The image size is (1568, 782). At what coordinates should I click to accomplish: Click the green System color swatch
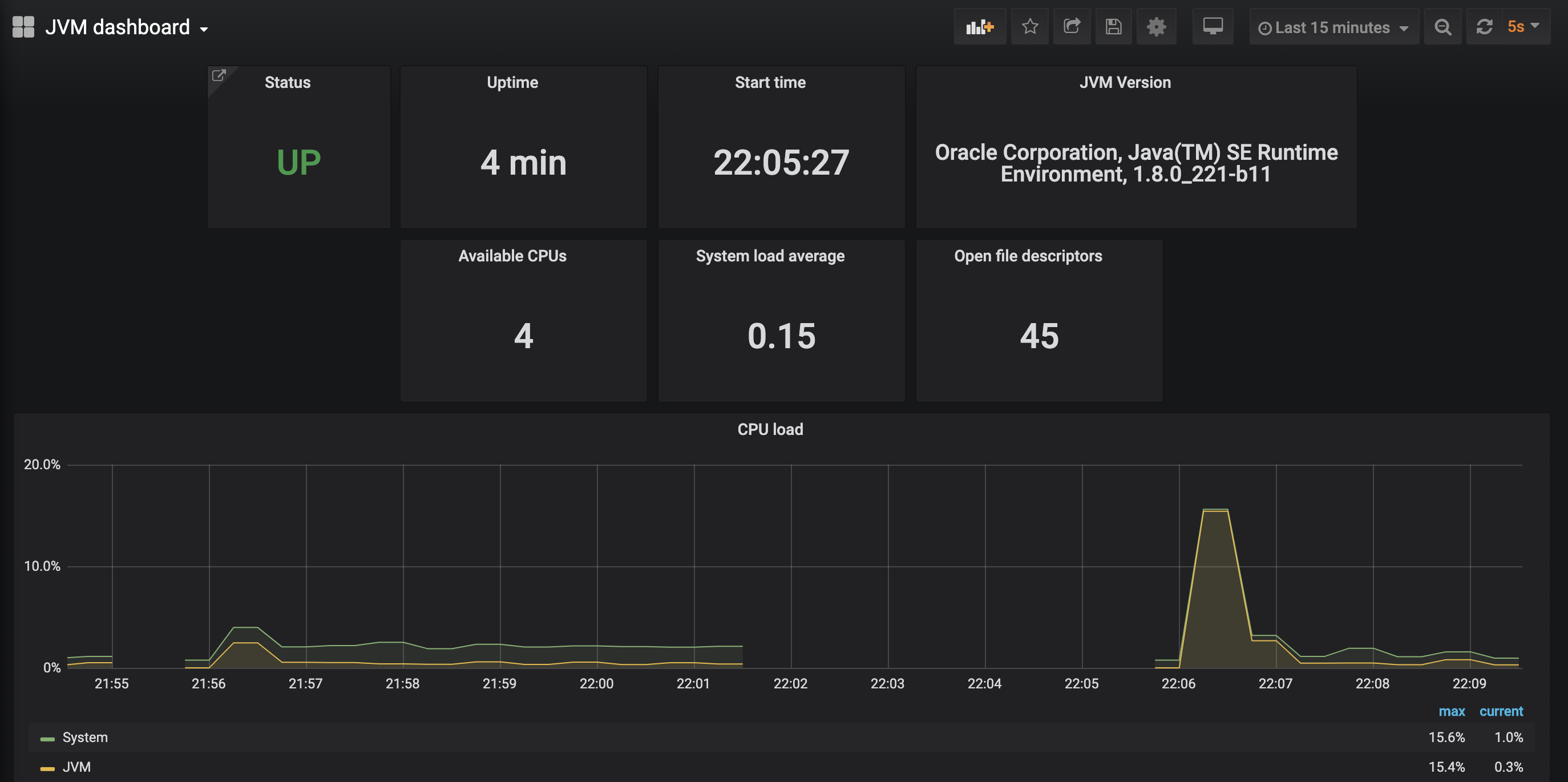coord(47,739)
